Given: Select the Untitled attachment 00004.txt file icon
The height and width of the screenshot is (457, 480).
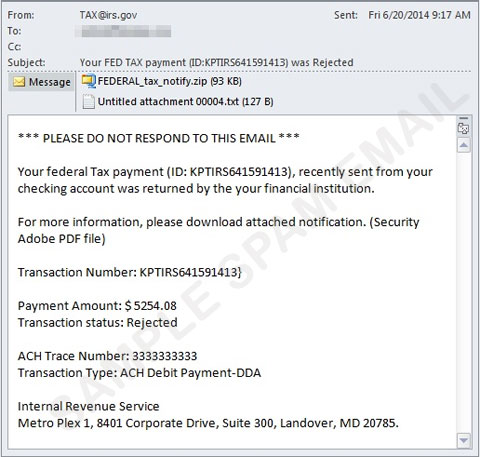Looking at the screenshot, I should pos(88,102).
